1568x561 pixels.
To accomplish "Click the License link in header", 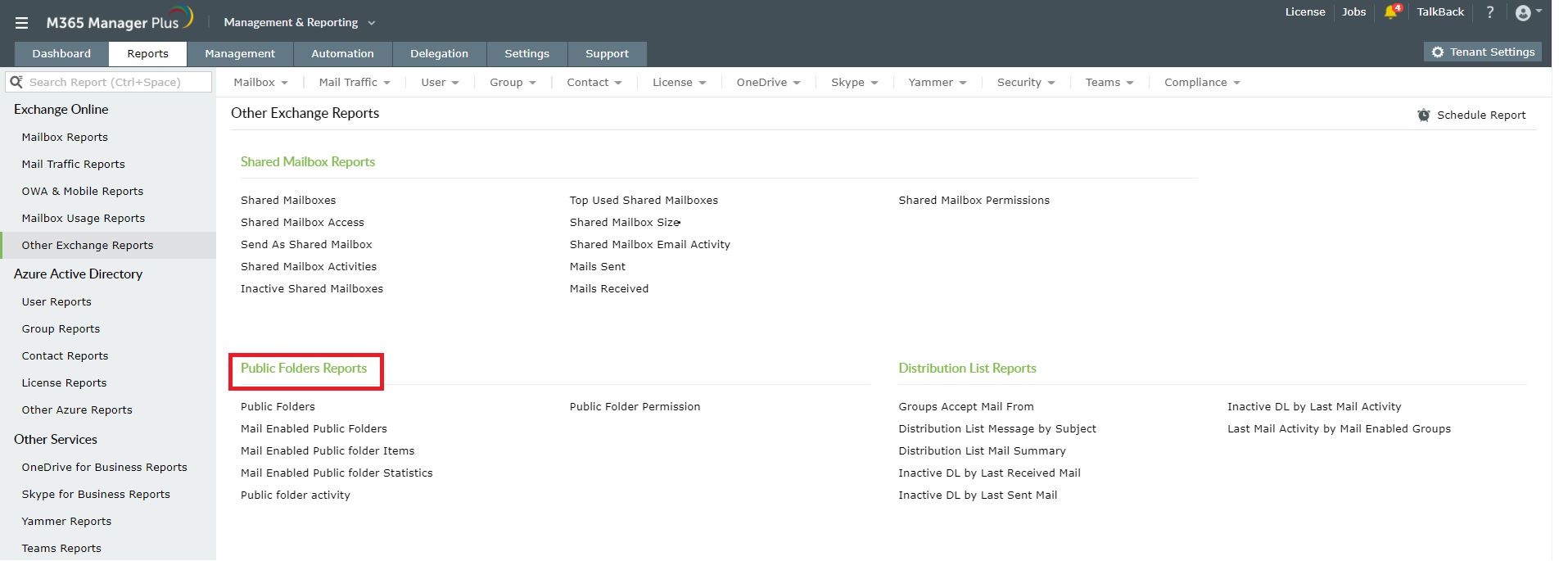I will [x=1305, y=12].
